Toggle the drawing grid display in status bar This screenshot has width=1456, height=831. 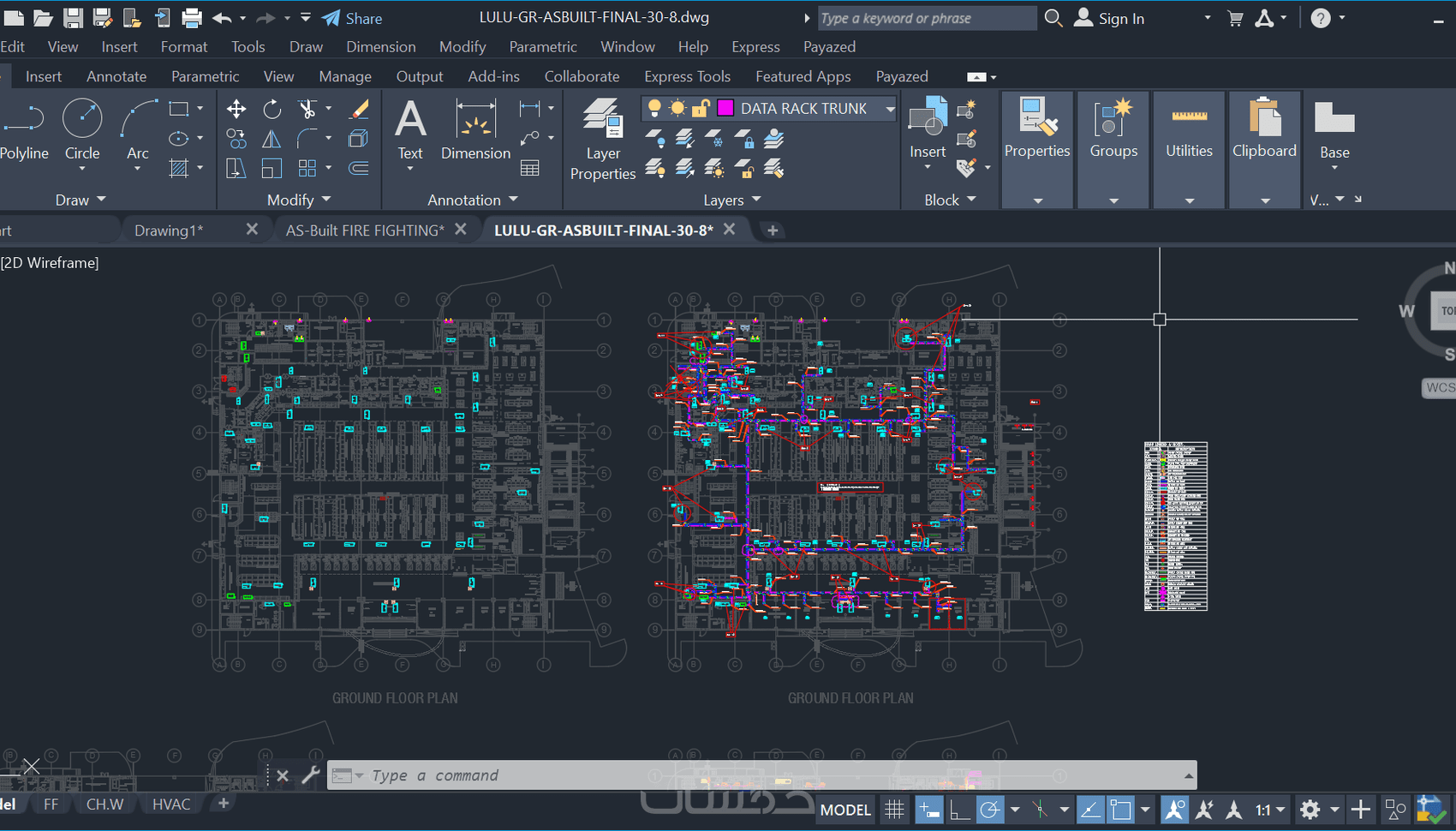click(894, 810)
